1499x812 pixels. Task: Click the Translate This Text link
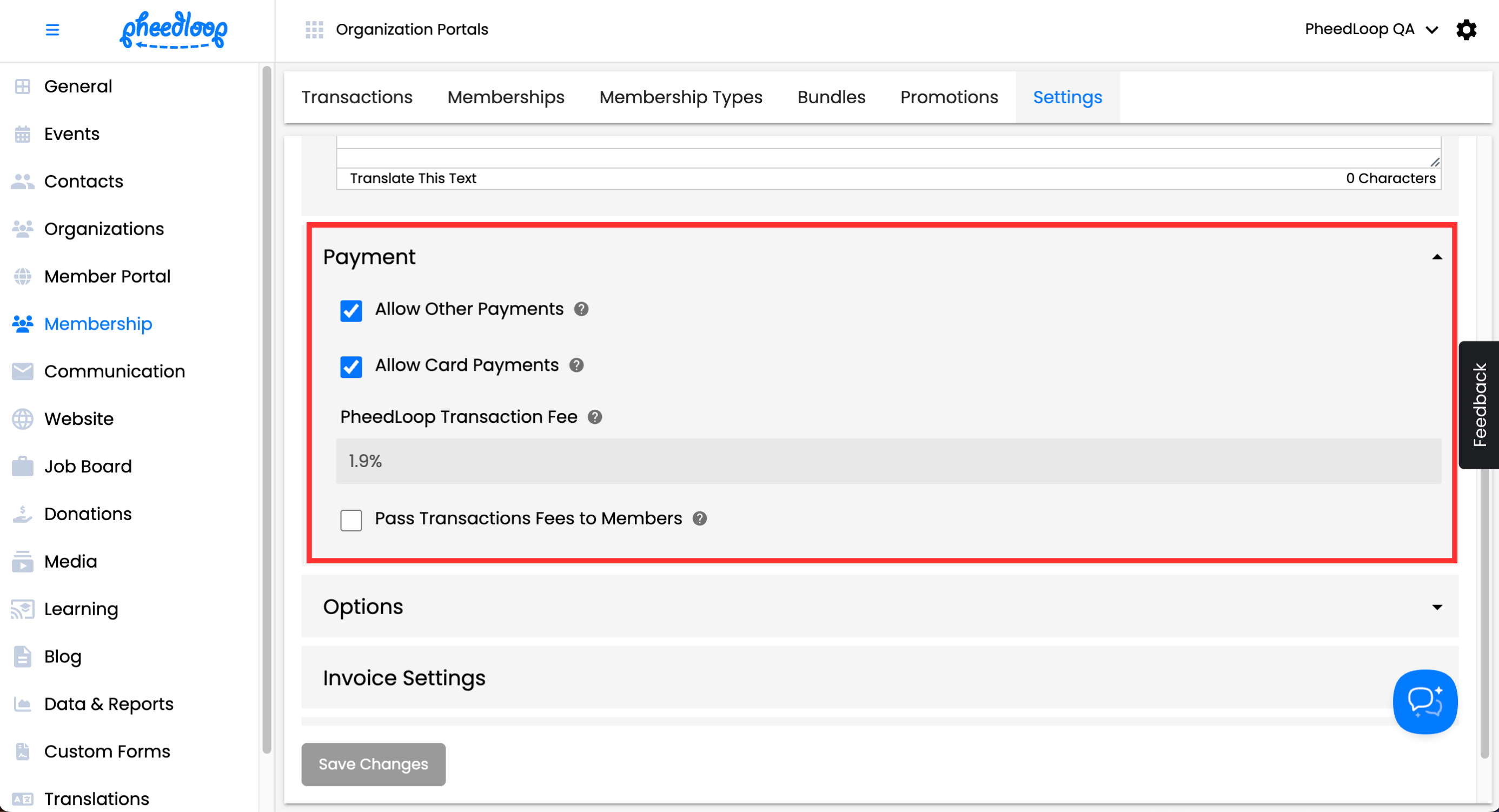tap(413, 178)
